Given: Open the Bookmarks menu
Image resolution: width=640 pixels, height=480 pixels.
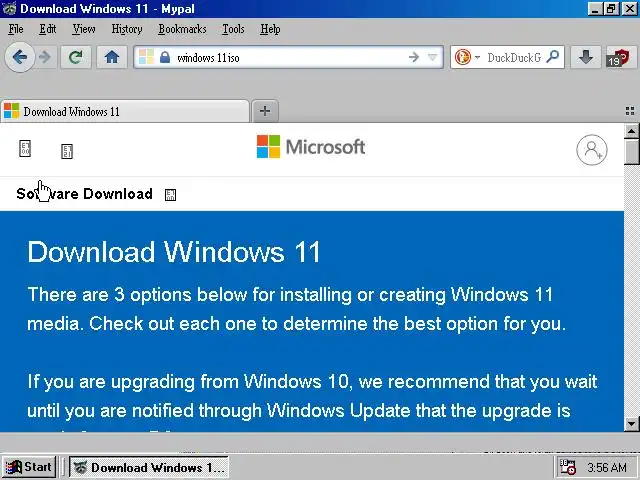Looking at the screenshot, I should pos(182,29).
